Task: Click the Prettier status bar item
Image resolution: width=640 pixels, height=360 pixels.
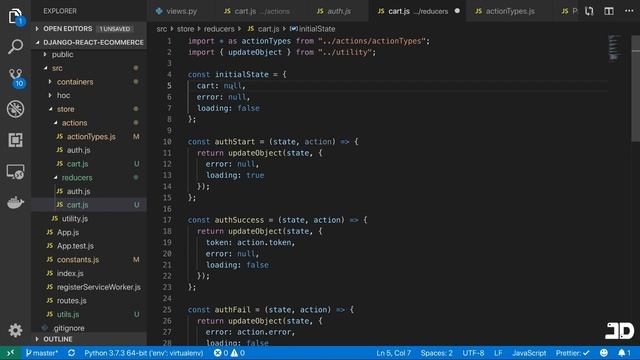Action: pyautogui.click(x=572, y=353)
